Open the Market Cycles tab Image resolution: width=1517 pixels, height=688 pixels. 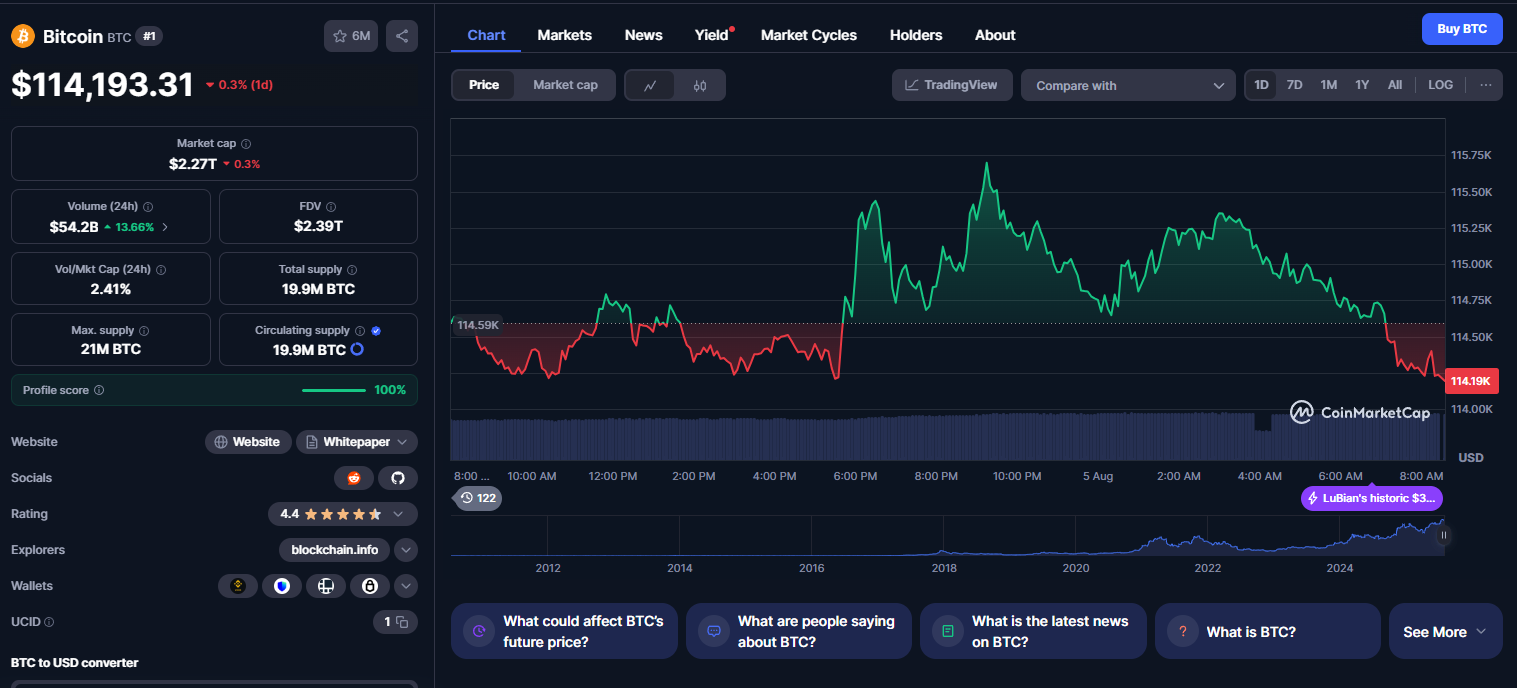pyautogui.click(x=809, y=35)
